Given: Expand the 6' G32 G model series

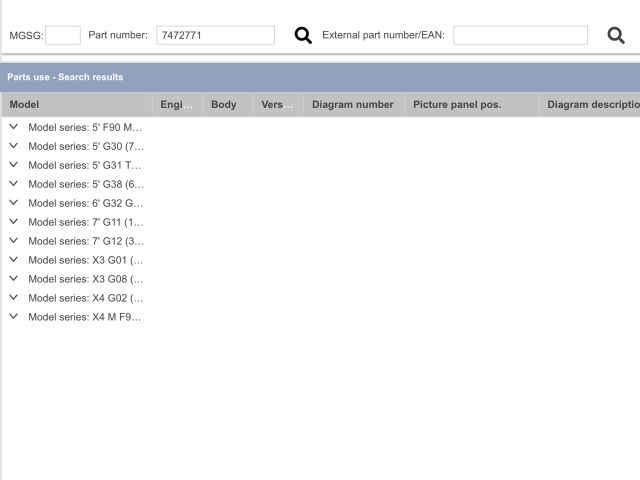Looking at the screenshot, I should [14, 203].
